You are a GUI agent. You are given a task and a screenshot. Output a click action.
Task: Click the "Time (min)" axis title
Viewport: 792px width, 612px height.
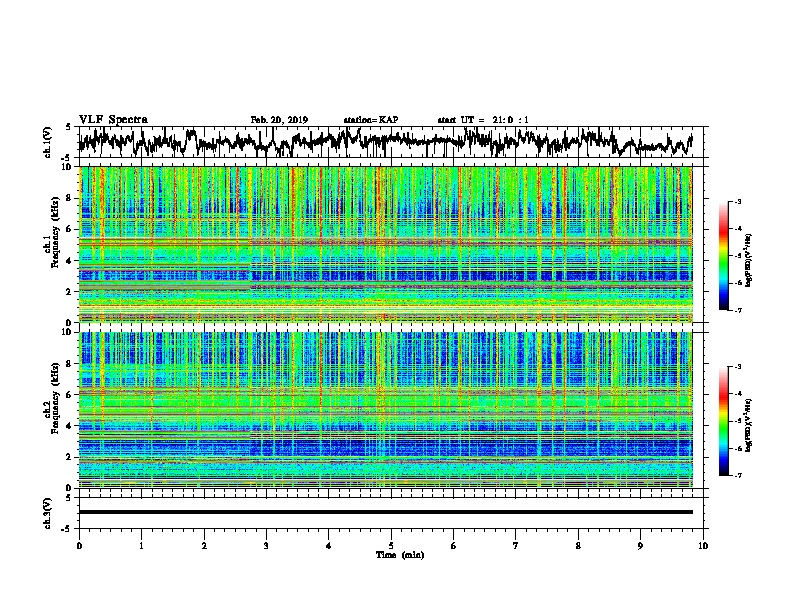[400, 555]
